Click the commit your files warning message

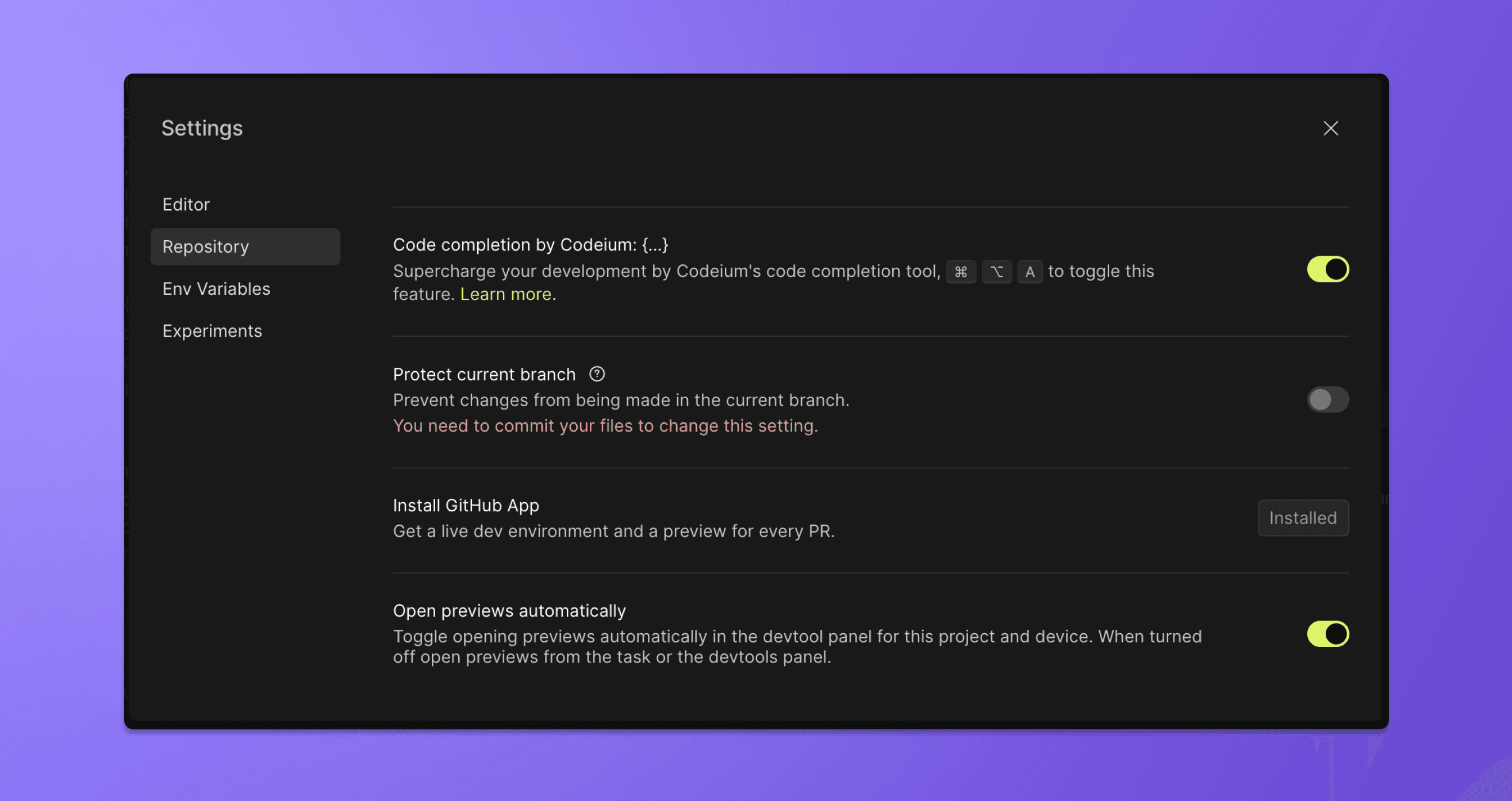tap(605, 425)
